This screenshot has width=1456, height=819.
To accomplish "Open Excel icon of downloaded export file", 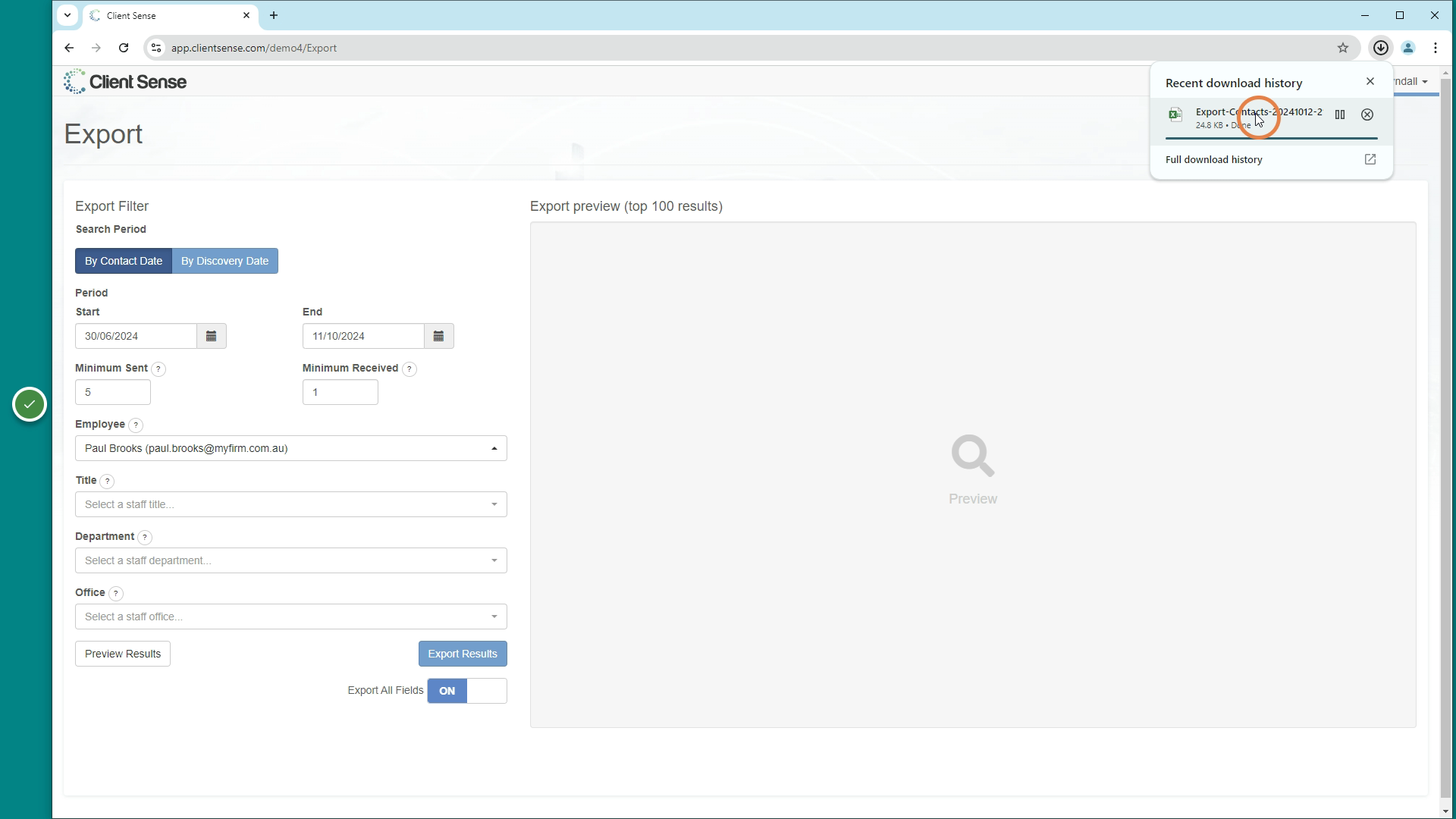I will tap(1175, 115).
